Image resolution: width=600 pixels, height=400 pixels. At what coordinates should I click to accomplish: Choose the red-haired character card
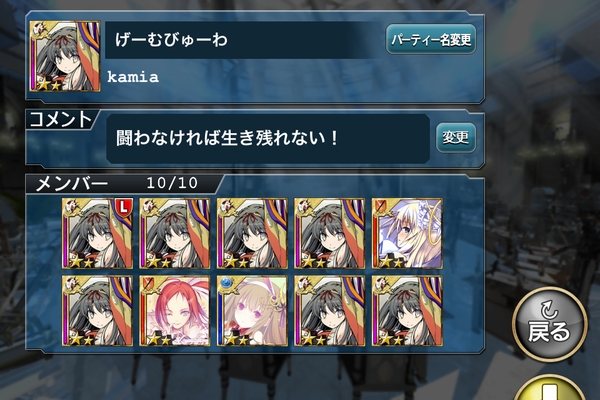coord(175,310)
